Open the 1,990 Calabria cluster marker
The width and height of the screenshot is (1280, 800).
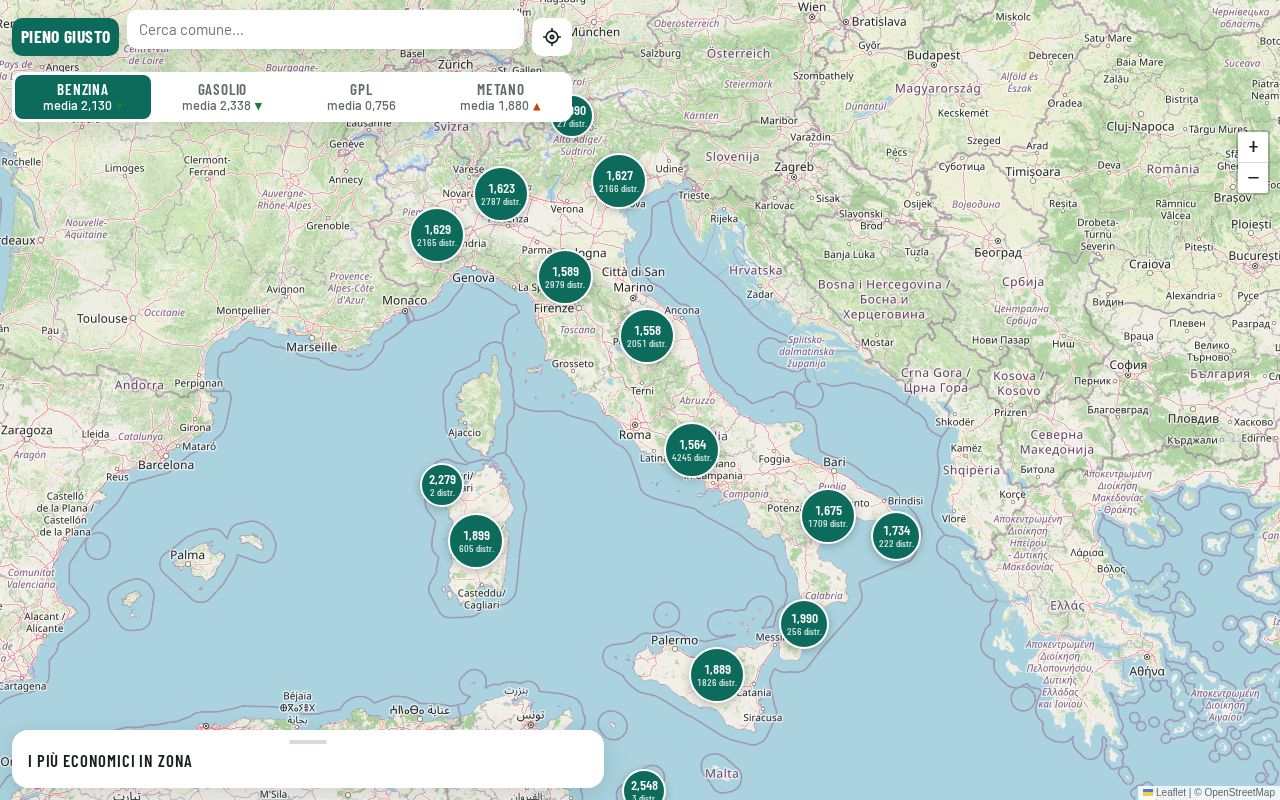804,624
